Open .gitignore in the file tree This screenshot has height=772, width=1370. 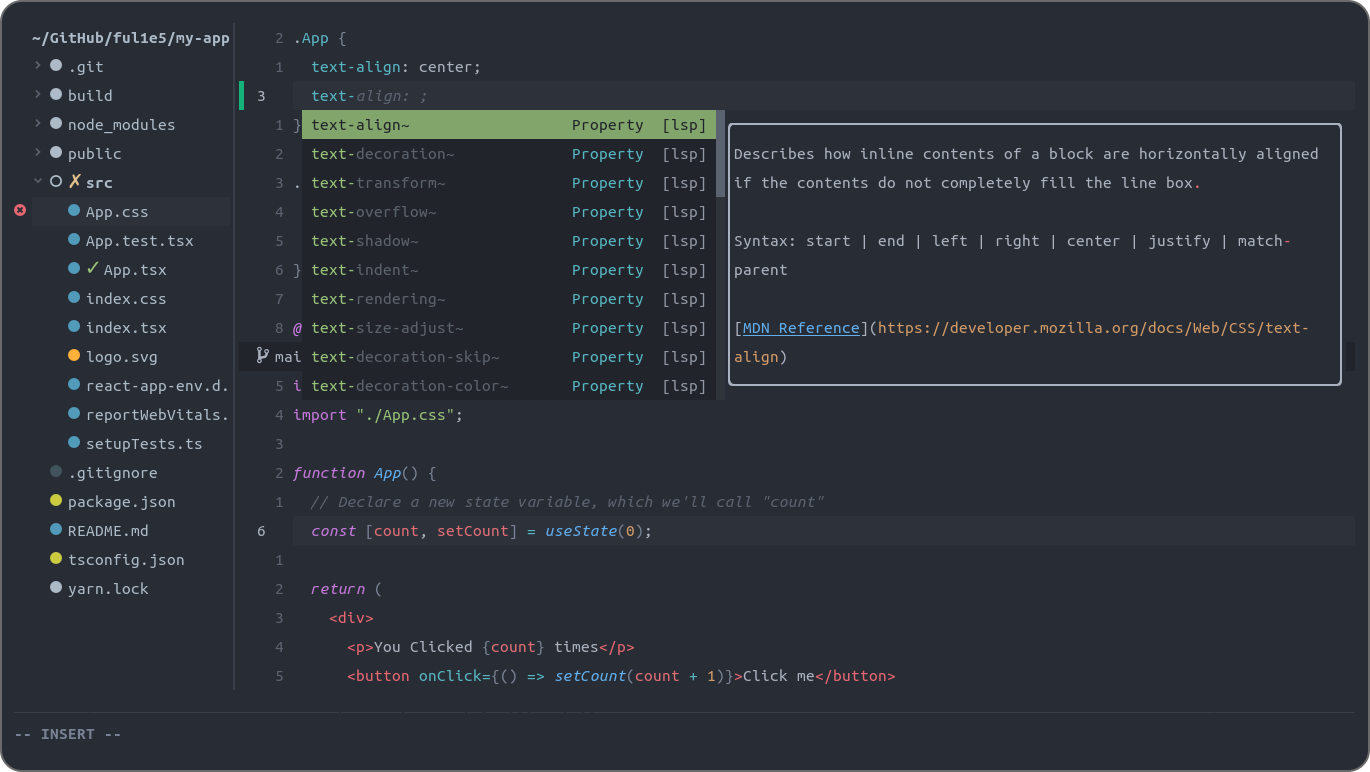[113, 473]
